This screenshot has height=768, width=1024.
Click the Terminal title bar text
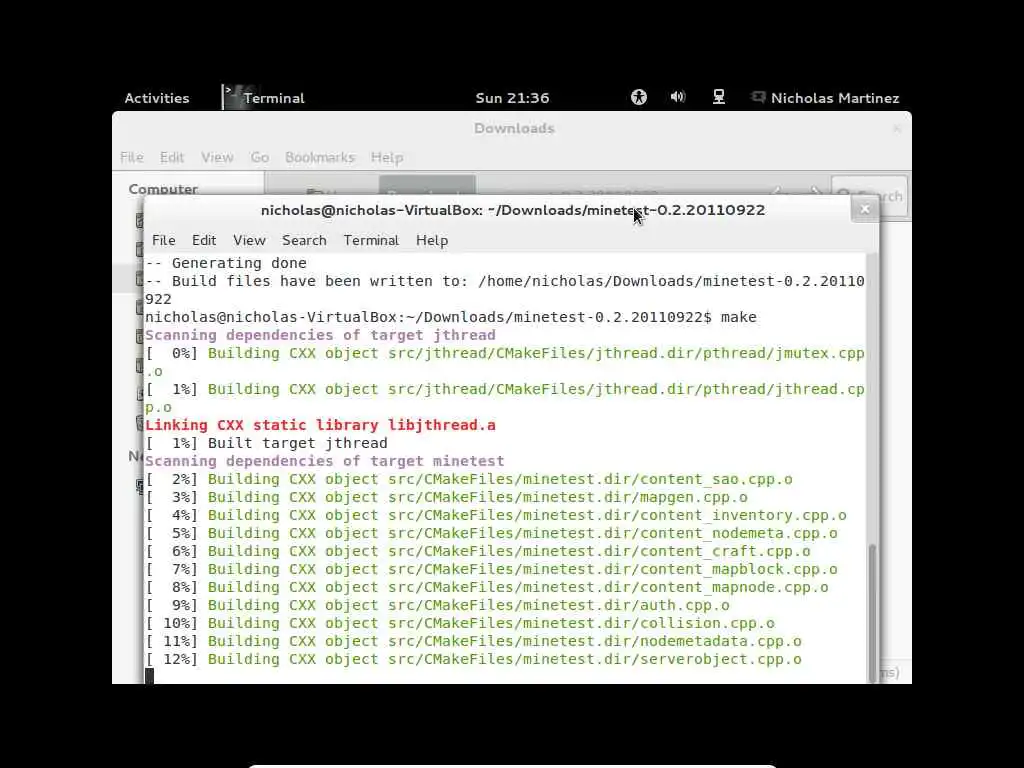point(513,210)
